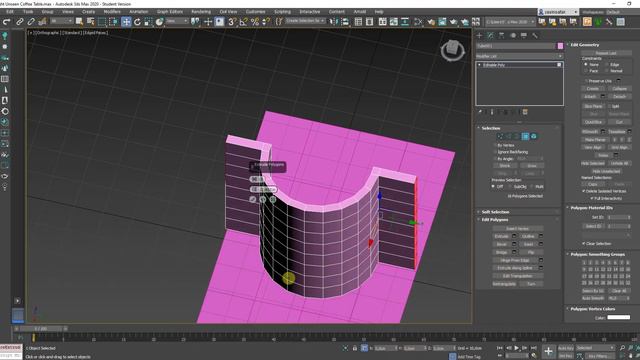Toggle the Full Interactivity checkbox

[592, 198]
